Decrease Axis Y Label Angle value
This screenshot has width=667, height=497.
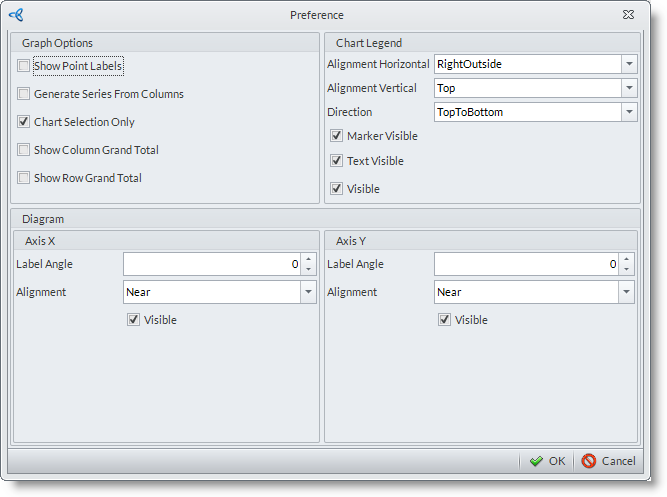click(626, 269)
